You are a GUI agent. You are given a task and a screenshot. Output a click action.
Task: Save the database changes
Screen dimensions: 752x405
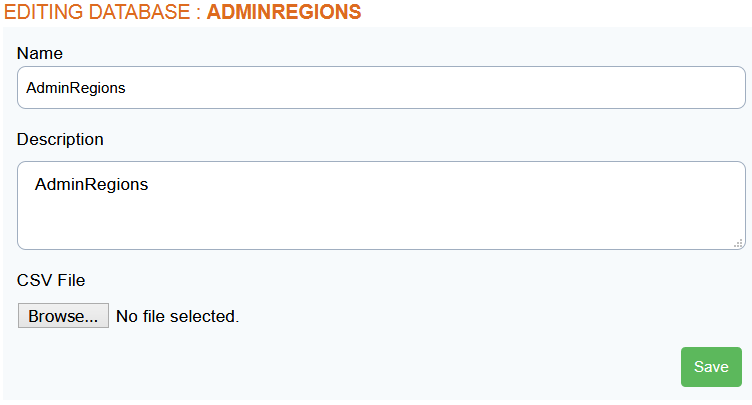point(711,367)
